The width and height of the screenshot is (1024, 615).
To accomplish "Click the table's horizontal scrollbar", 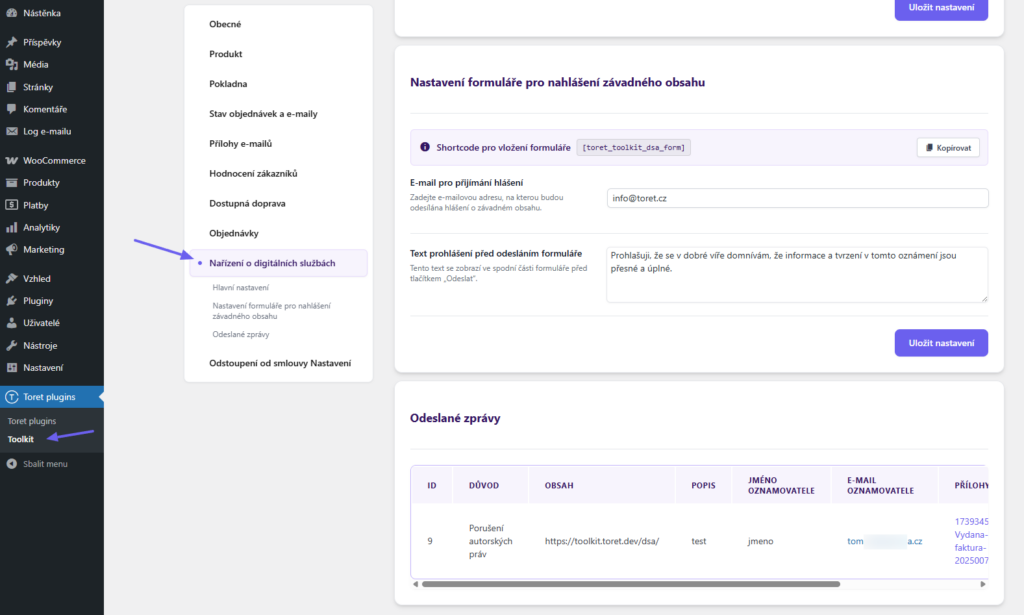I will tap(630, 584).
